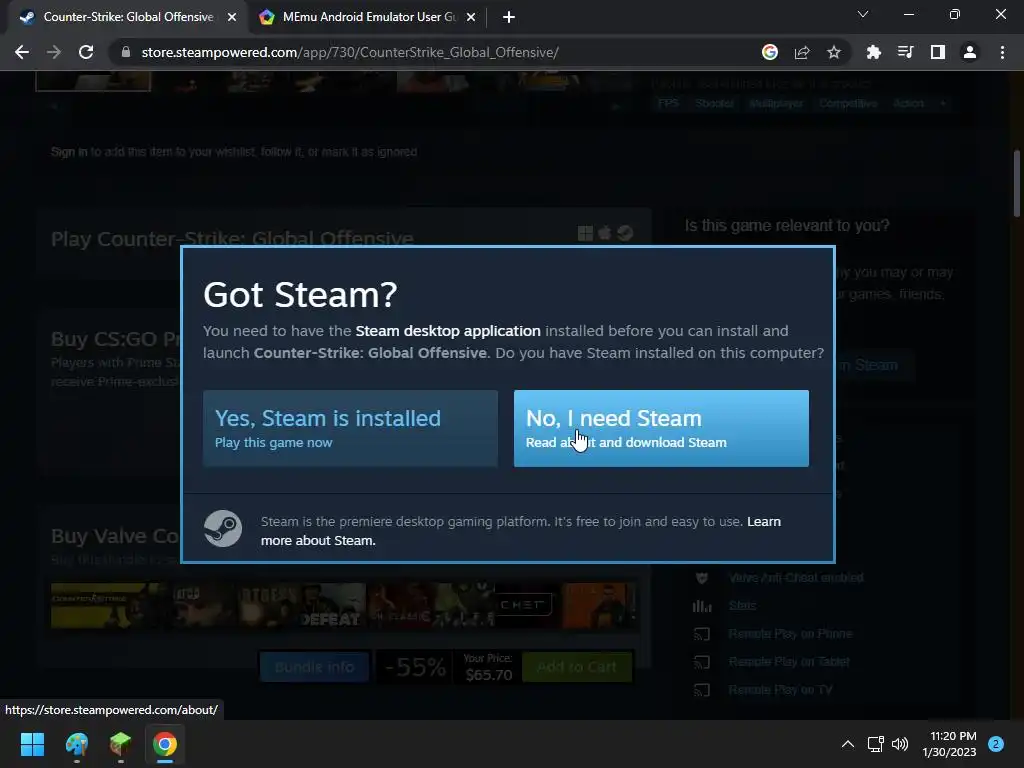Open the Paint app in the taskbar
Screen dimensions: 1024x768
[76, 744]
